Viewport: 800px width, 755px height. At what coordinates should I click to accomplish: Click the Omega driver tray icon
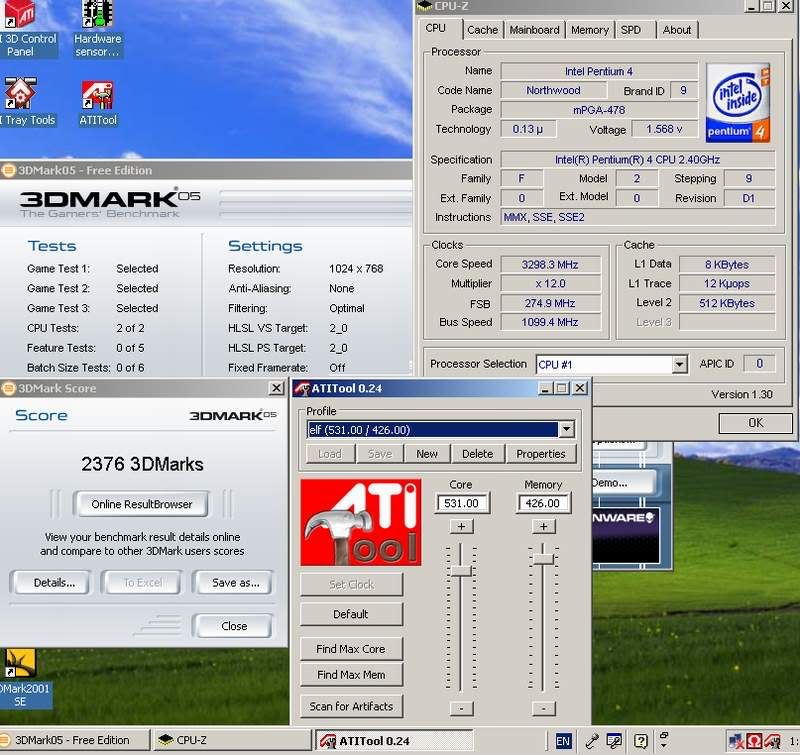753,740
